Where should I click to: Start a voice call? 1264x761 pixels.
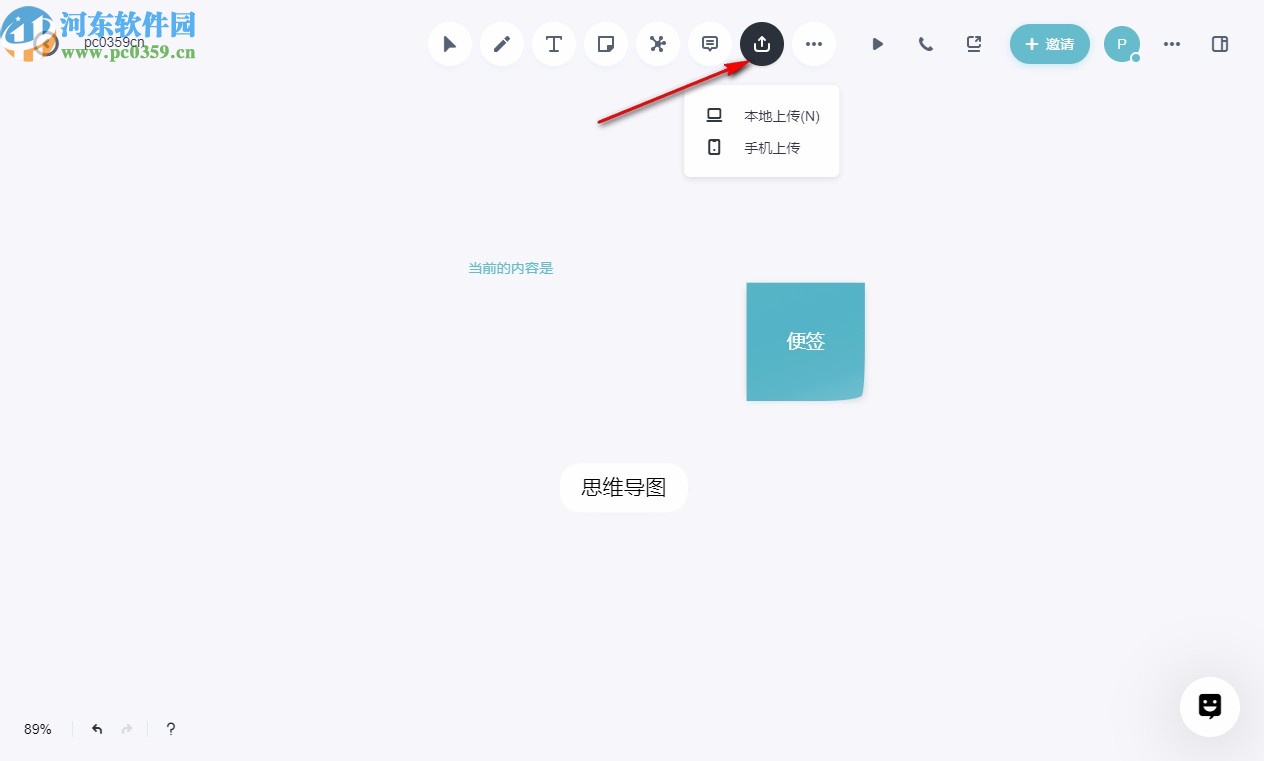pyautogui.click(x=925, y=44)
